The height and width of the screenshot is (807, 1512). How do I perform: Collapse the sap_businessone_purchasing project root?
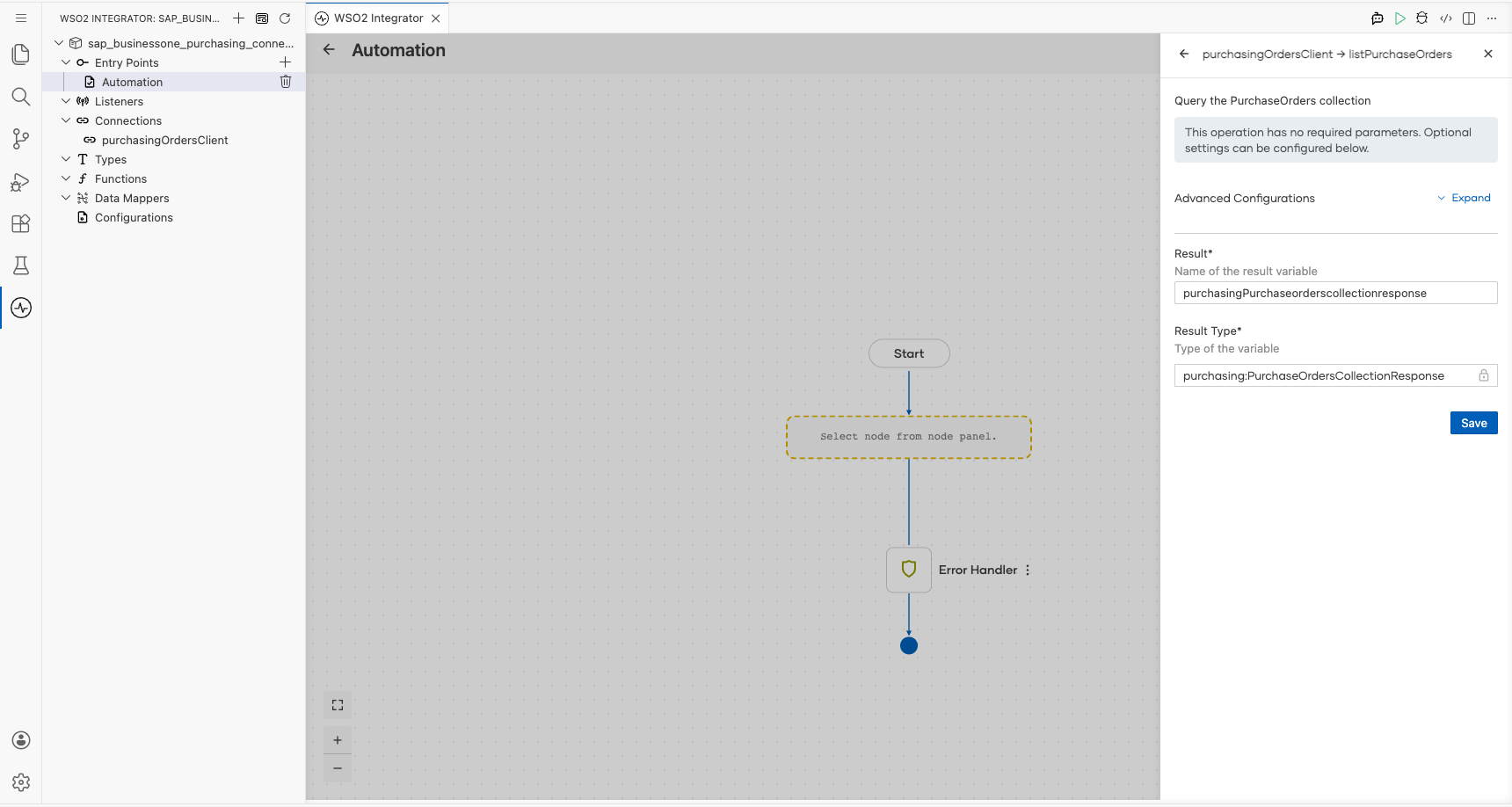pyautogui.click(x=59, y=43)
